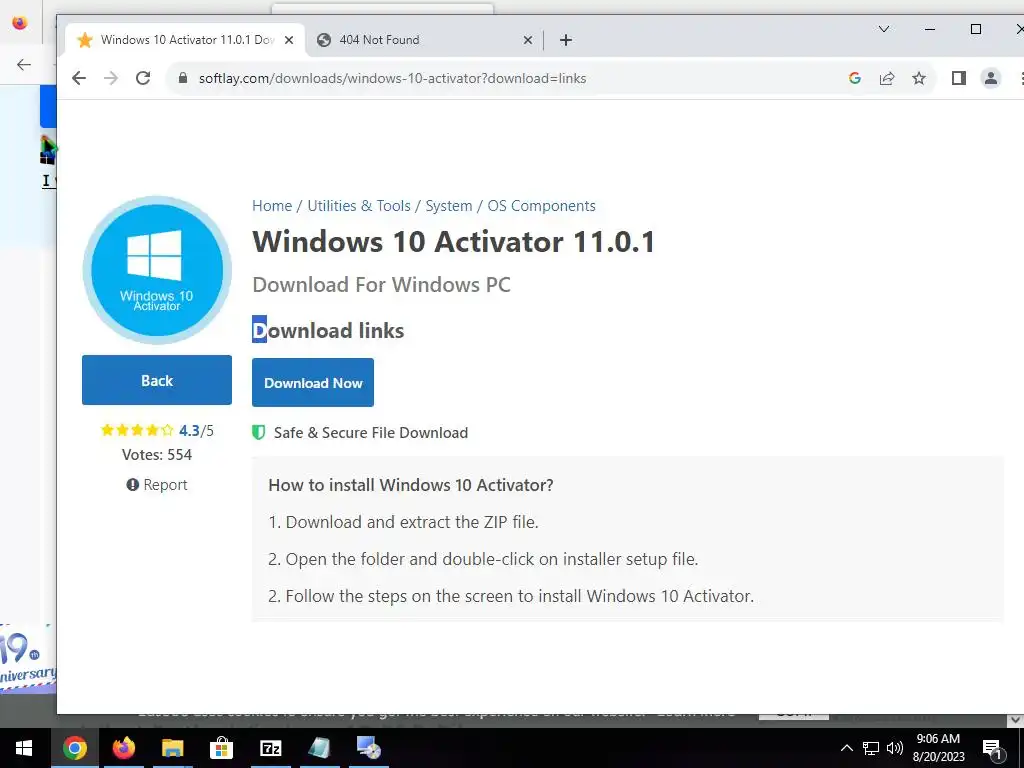Image resolution: width=1024 pixels, height=768 pixels.
Task: Click 'Download For Windows PC' subtitle
Action: [381, 285]
